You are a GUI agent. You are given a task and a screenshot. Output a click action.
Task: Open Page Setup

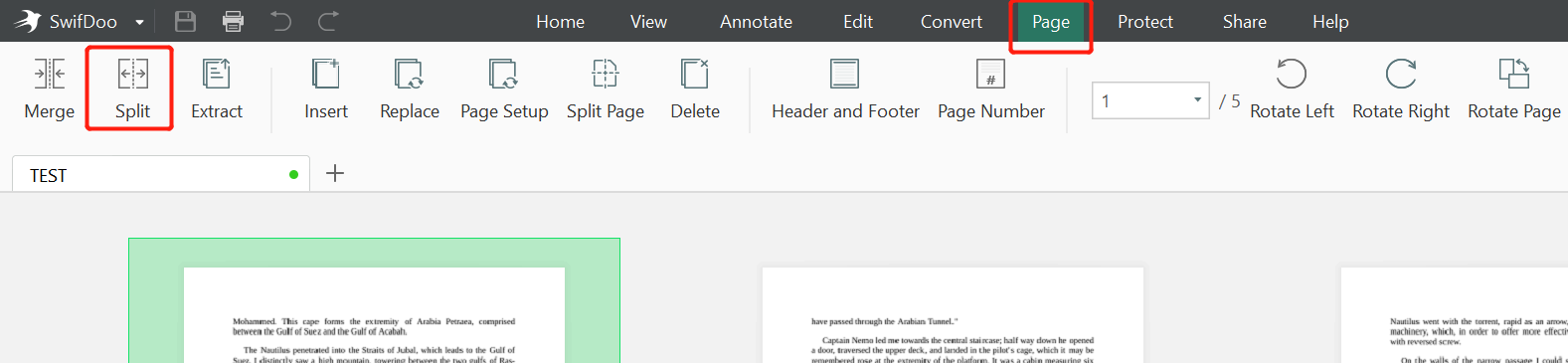pyautogui.click(x=504, y=88)
